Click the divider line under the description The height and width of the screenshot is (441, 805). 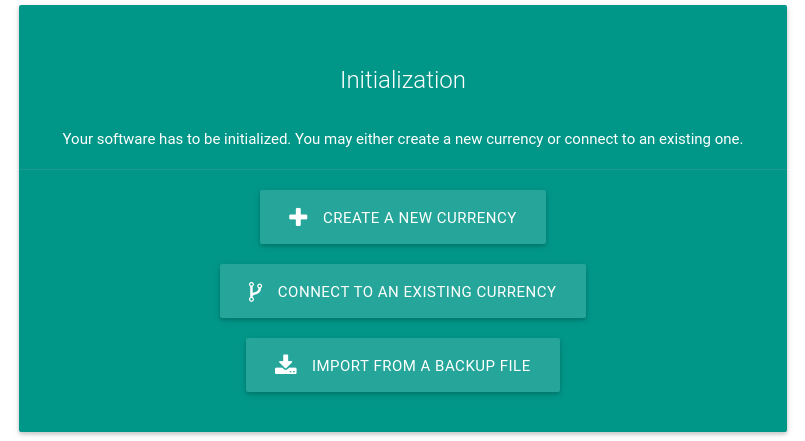click(x=402, y=169)
